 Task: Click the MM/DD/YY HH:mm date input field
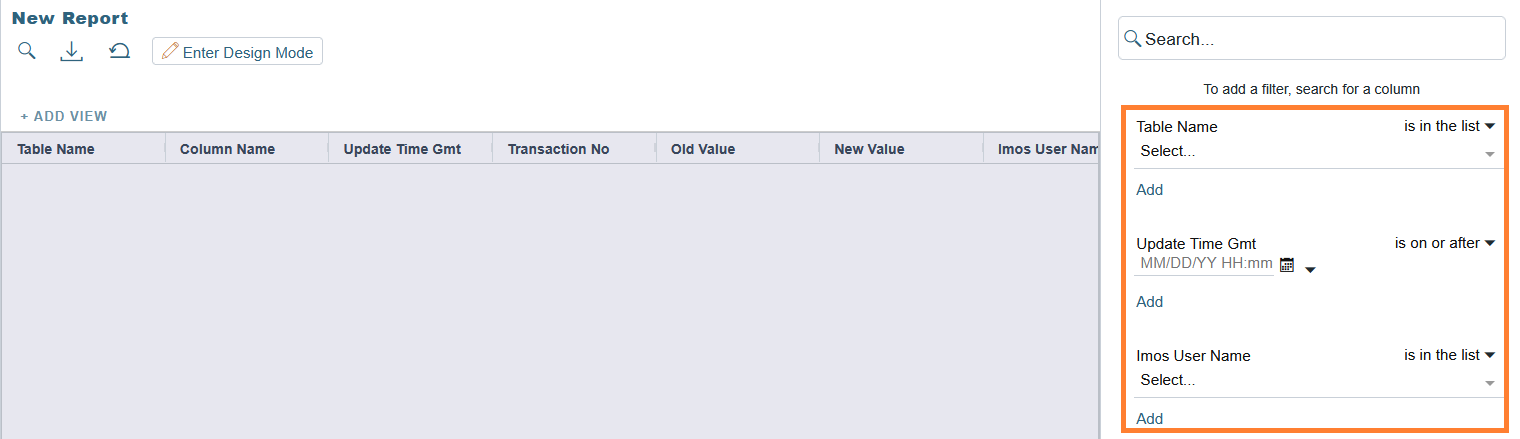[1206, 265]
